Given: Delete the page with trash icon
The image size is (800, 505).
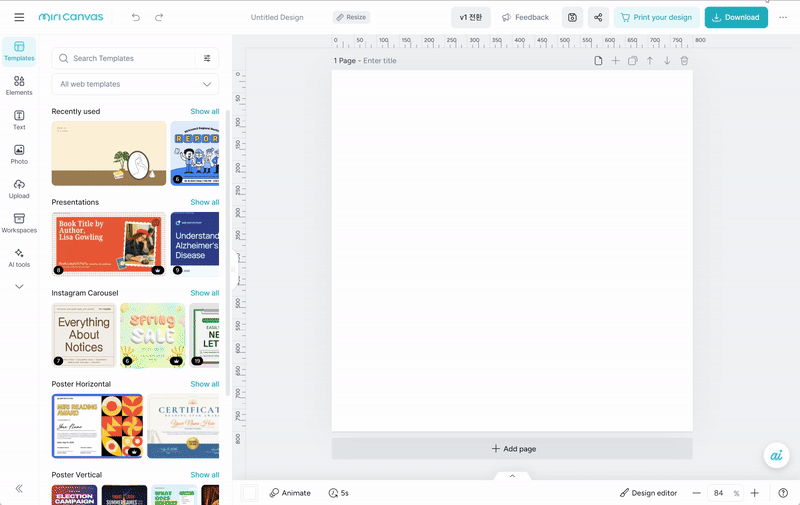Looking at the screenshot, I should pos(684,61).
